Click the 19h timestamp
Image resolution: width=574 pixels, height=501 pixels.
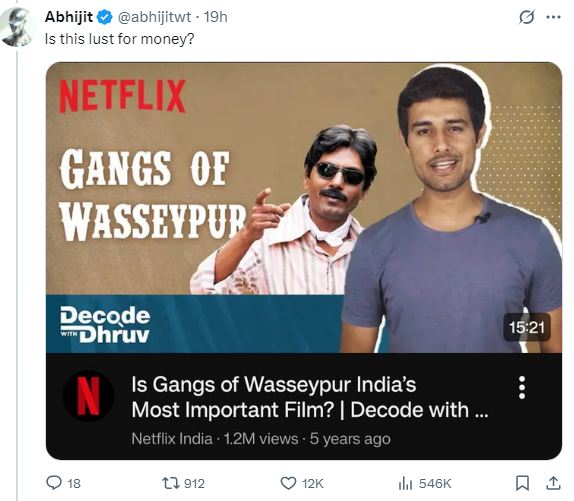point(215,17)
